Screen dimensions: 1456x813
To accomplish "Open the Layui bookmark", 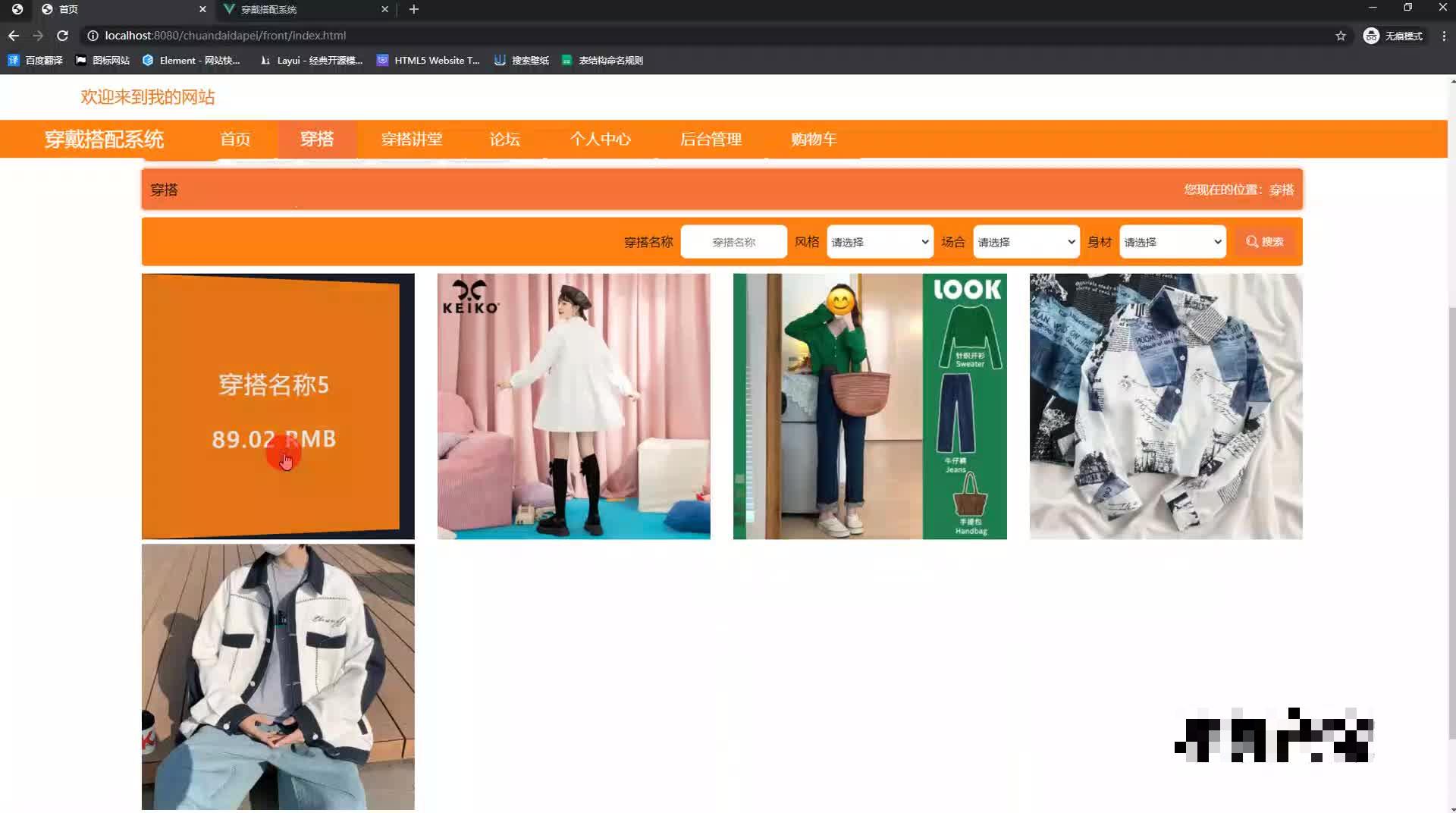I will 311,60.
